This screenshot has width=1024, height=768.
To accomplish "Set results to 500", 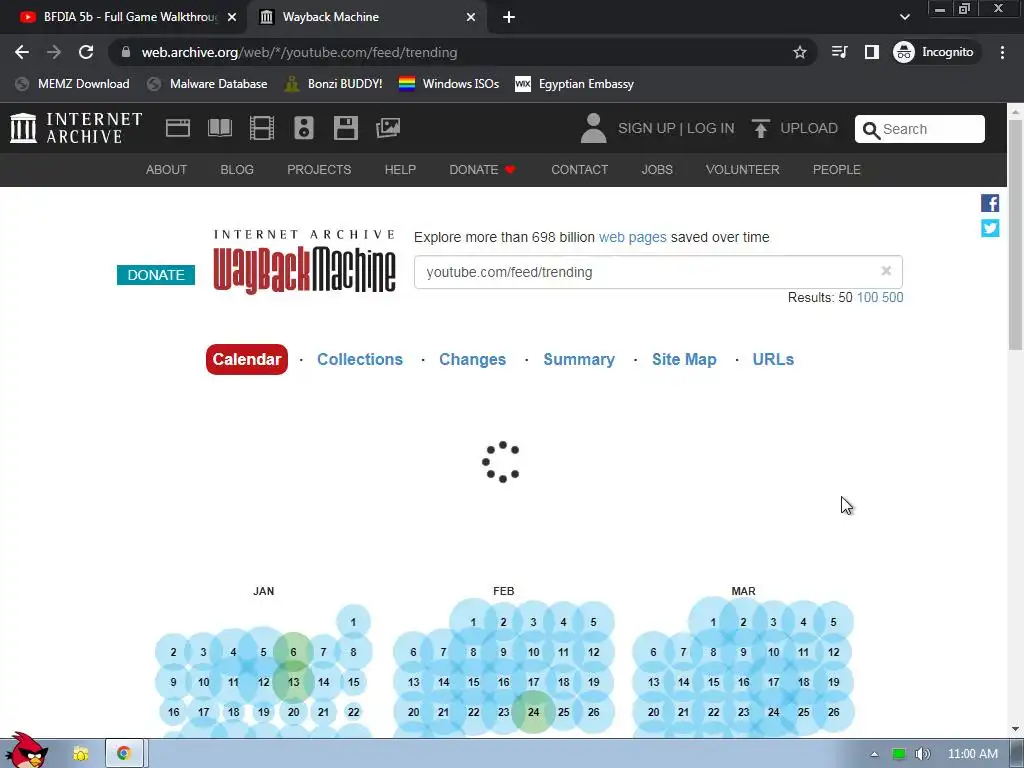I will [x=892, y=297].
